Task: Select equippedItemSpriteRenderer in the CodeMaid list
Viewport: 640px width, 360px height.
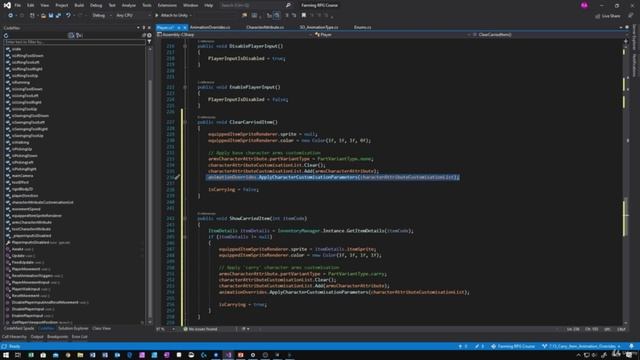Action: [37, 216]
